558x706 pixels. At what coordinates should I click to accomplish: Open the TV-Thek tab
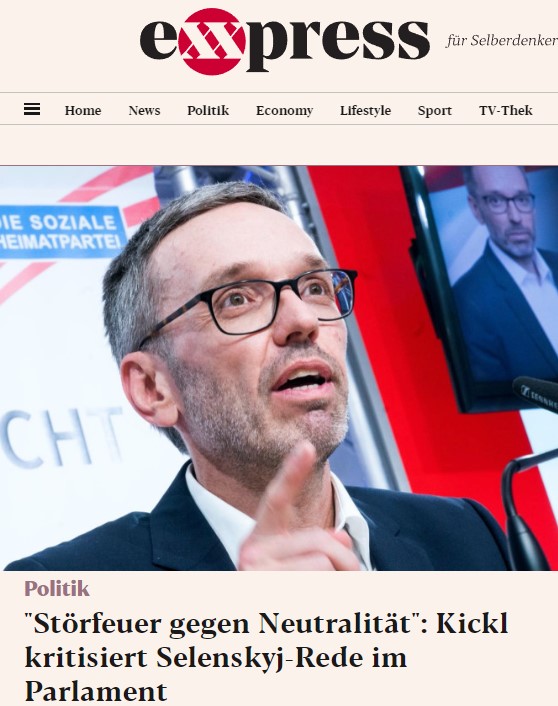point(506,110)
